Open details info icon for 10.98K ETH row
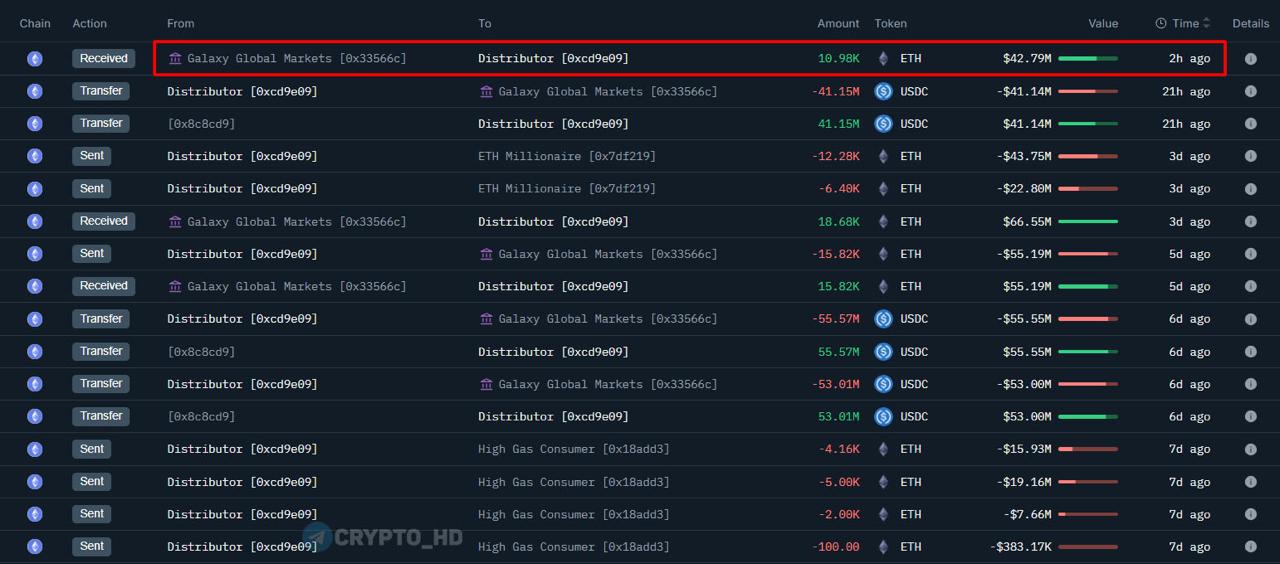The width and height of the screenshot is (1280, 564). click(1250, 59)
